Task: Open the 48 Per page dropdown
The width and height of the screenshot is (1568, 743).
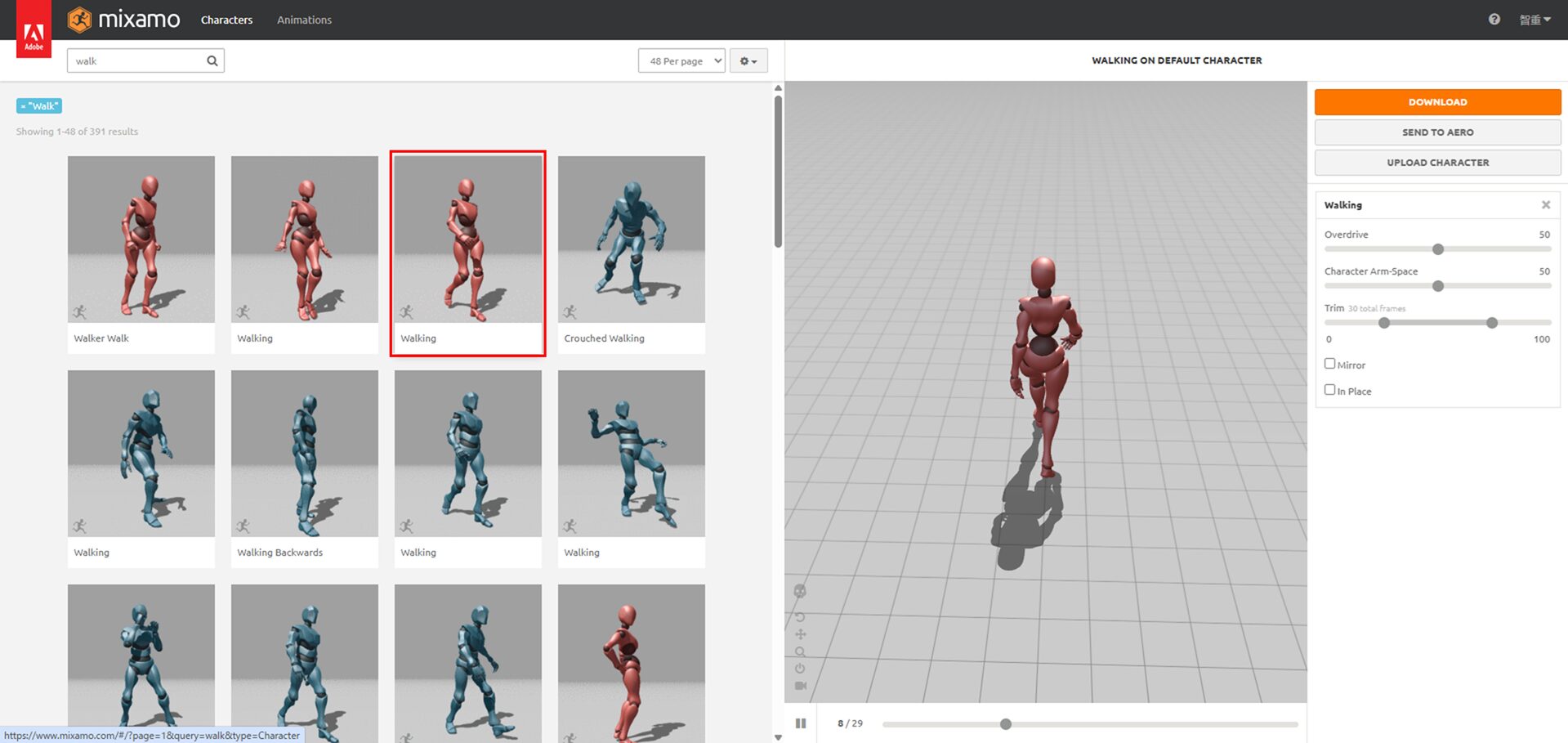Action: [681, 60]
